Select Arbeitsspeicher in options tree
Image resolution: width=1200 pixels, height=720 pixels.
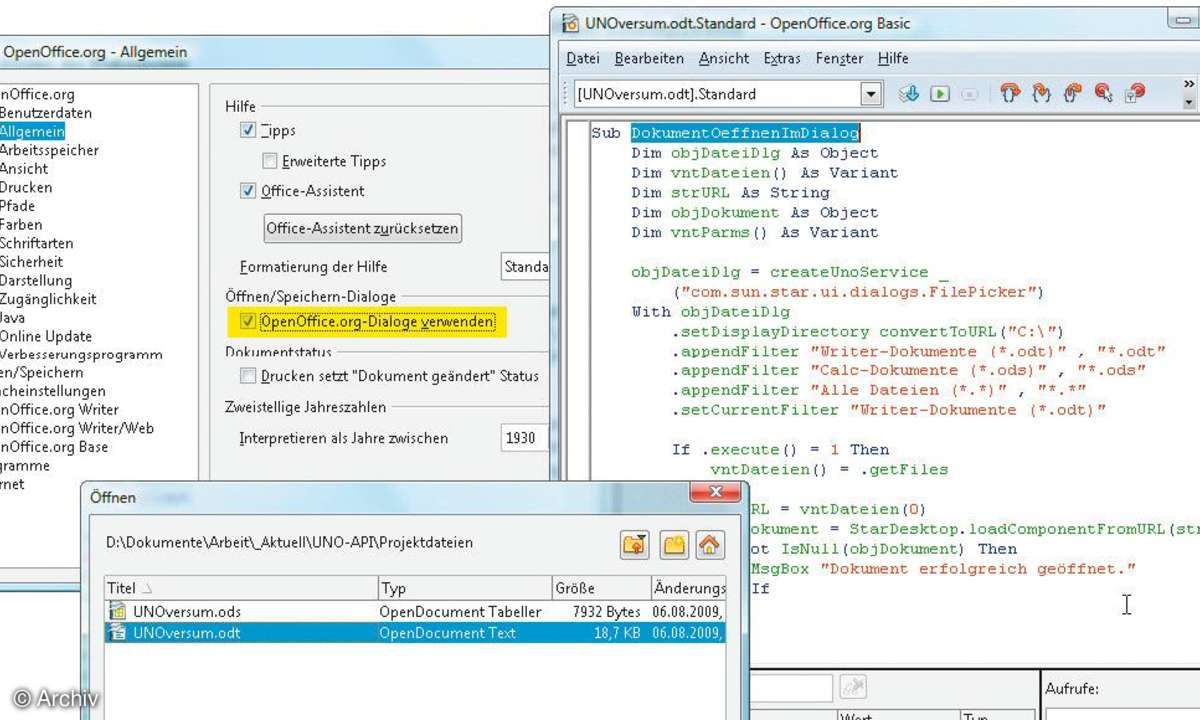tap(50, 150)
